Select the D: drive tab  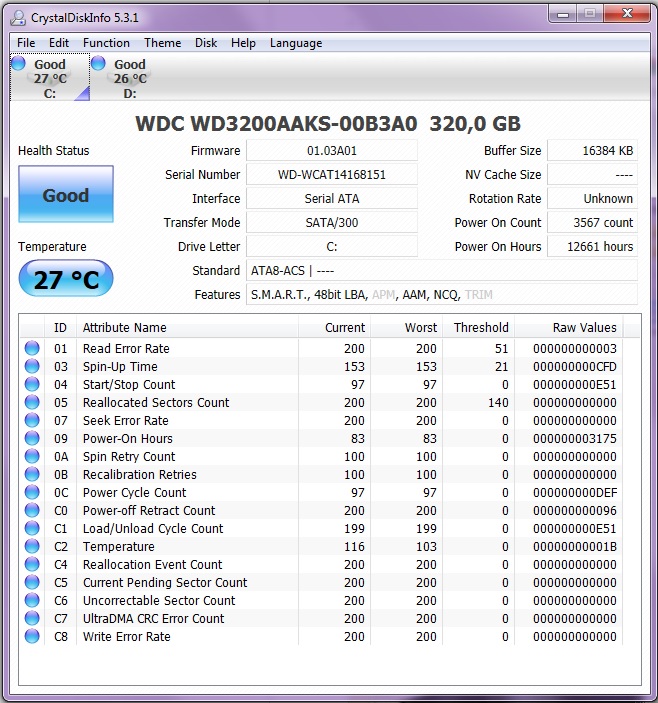pos(130,78)
